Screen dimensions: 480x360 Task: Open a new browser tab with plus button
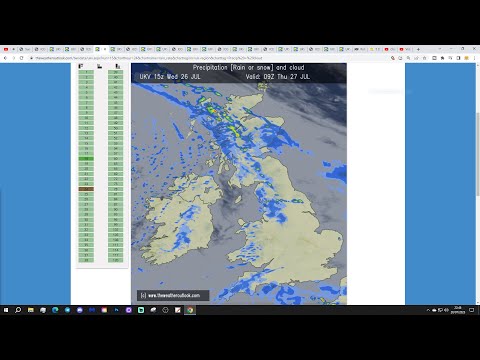click(x=418, y=49)
